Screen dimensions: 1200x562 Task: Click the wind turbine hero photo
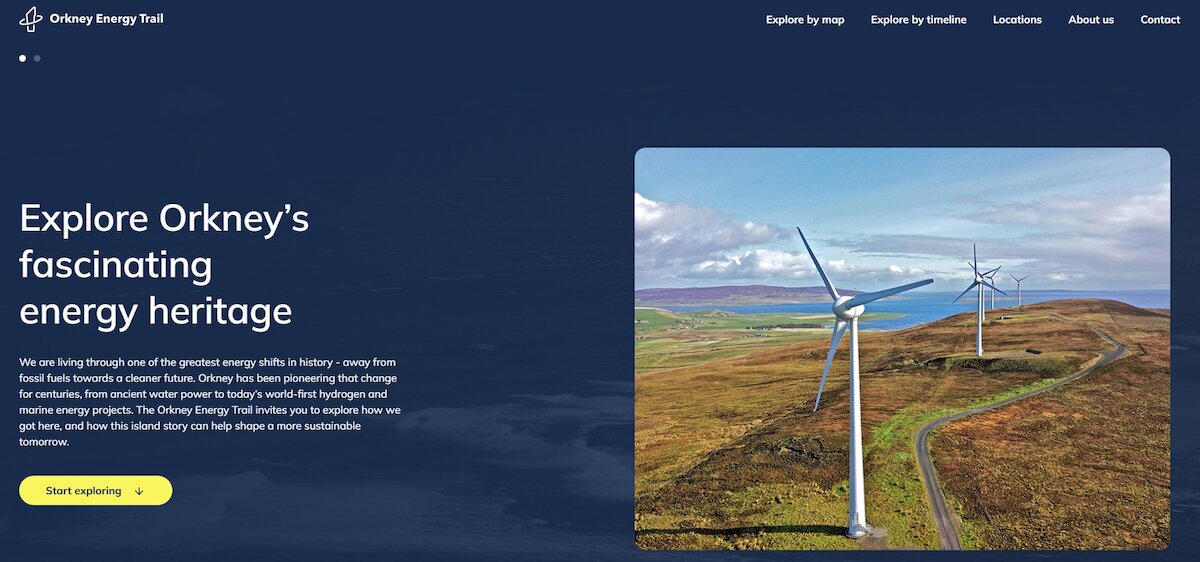coord(902,349)
